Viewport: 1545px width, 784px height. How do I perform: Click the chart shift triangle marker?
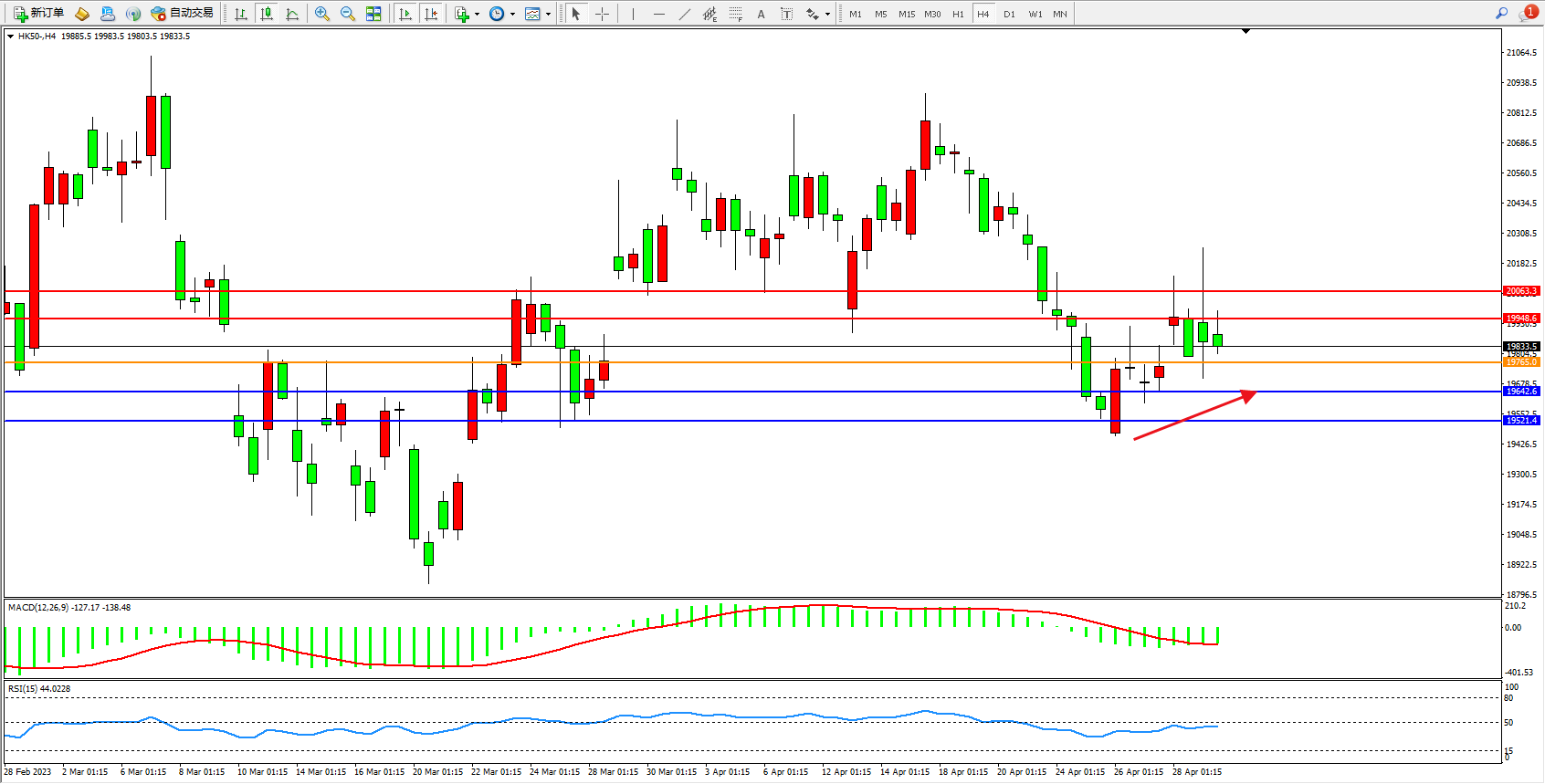1245,32
